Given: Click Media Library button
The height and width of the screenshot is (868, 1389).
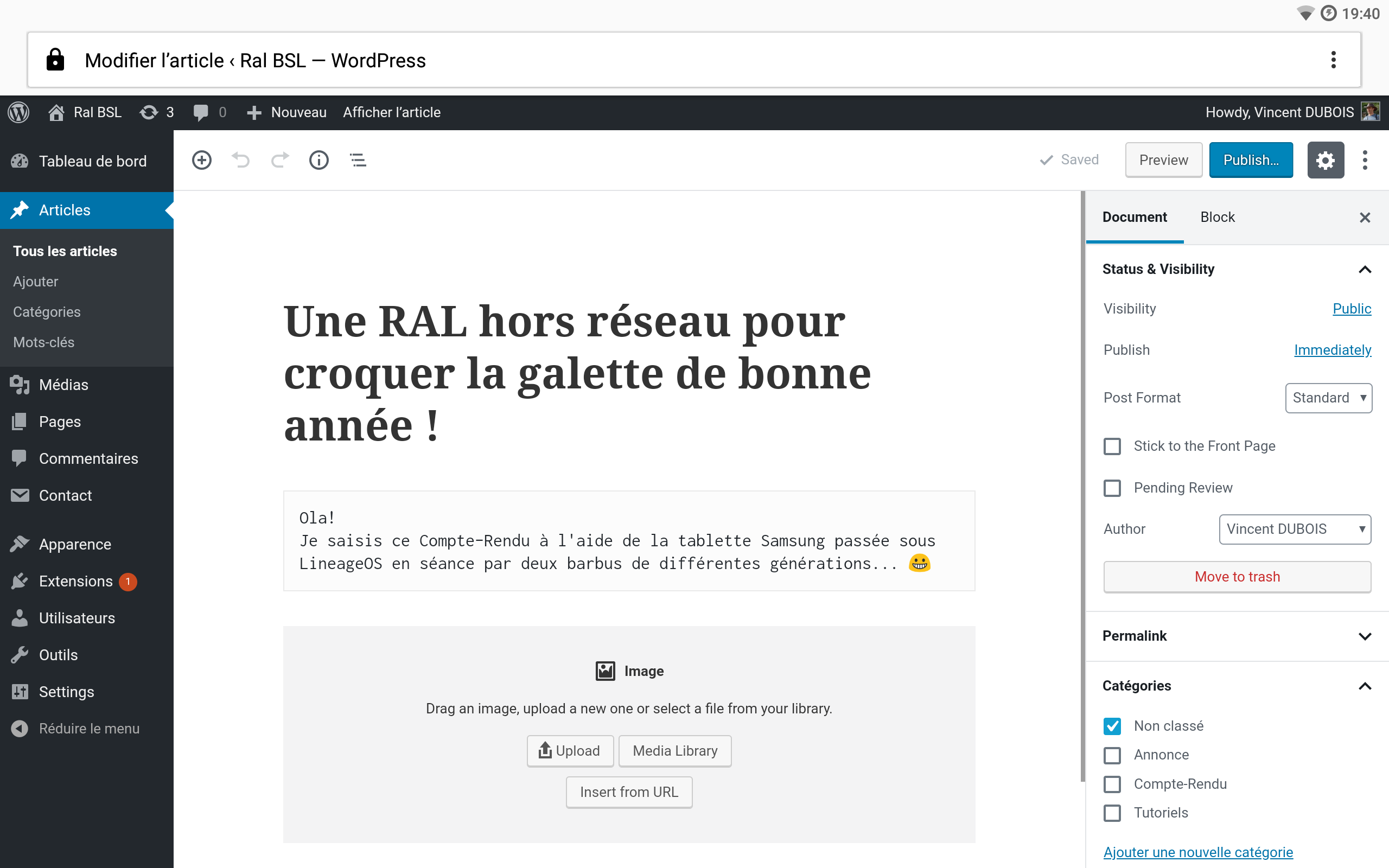Looking at the screenshot, I should coord(675,751).
